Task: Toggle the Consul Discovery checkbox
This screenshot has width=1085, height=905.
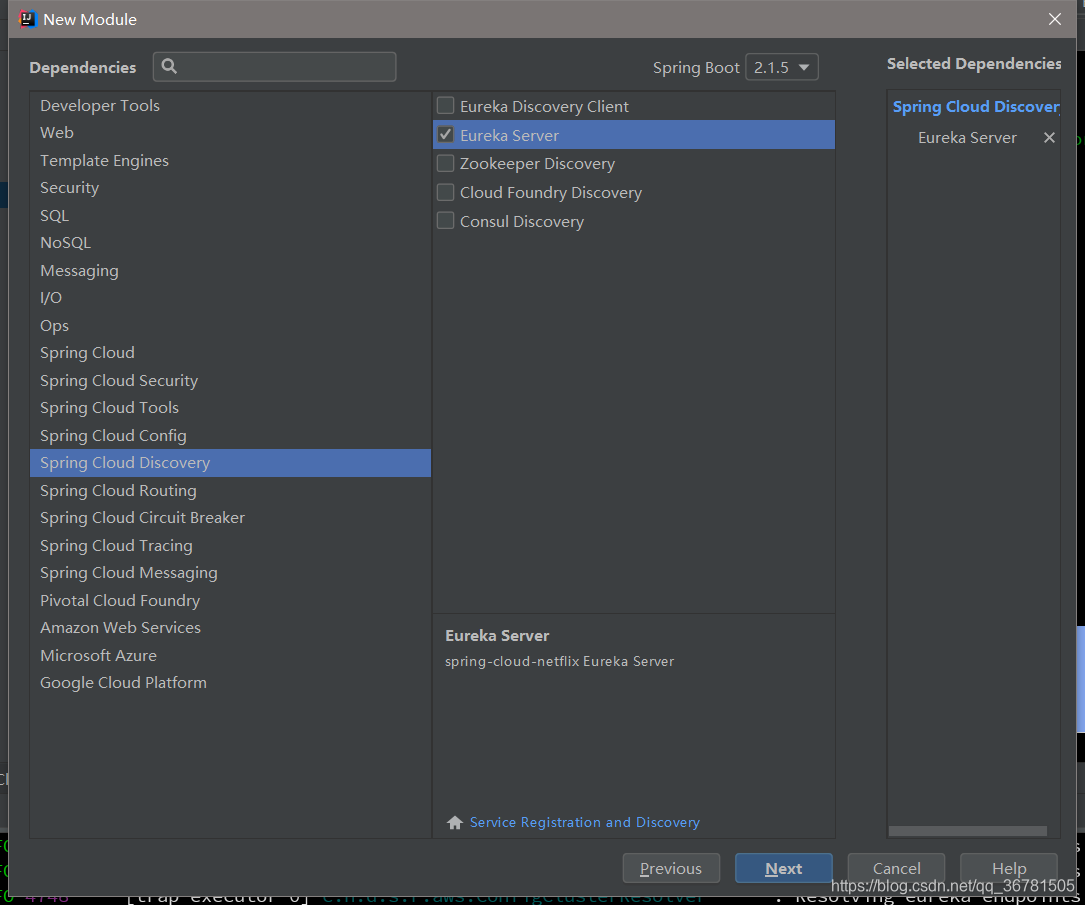Action: click(446, 221)
